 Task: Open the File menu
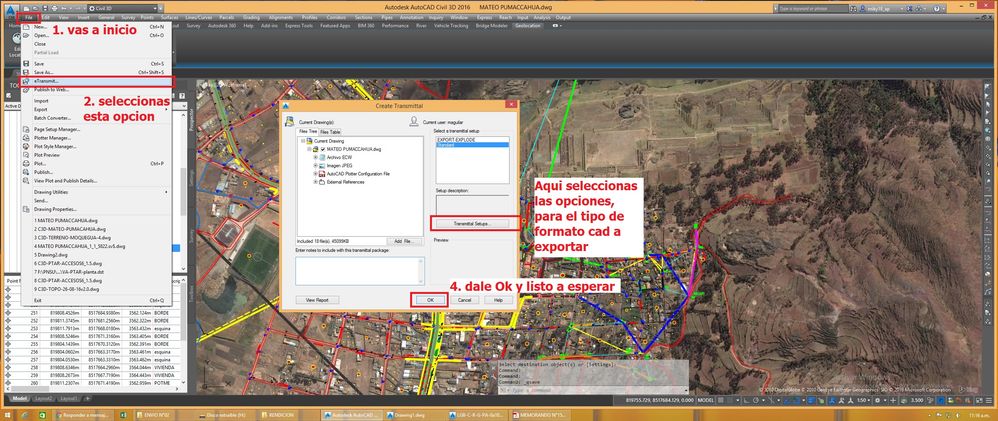(30, 17)
